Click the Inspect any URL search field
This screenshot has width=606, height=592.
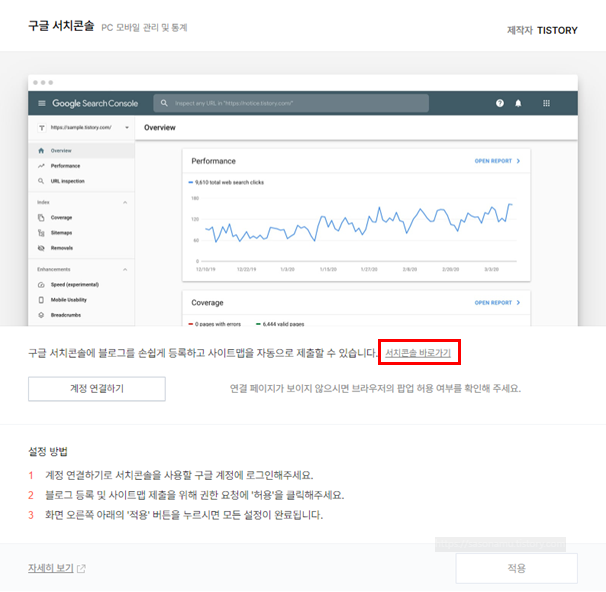coord(291,103)
